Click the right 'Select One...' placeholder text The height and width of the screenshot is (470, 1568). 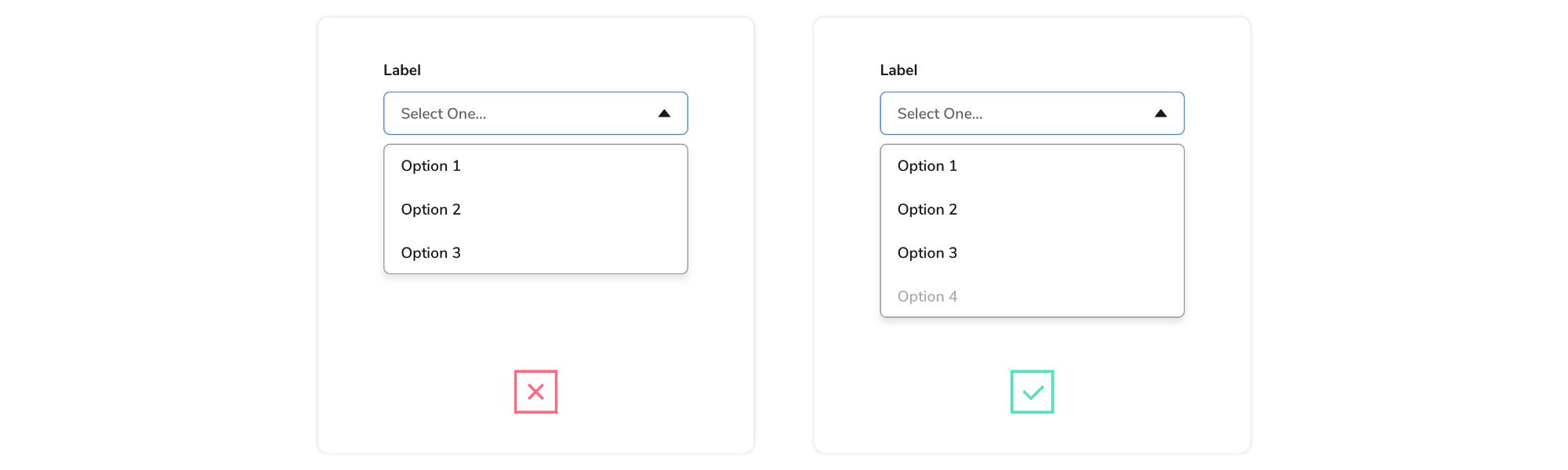(x=939, y=114)
